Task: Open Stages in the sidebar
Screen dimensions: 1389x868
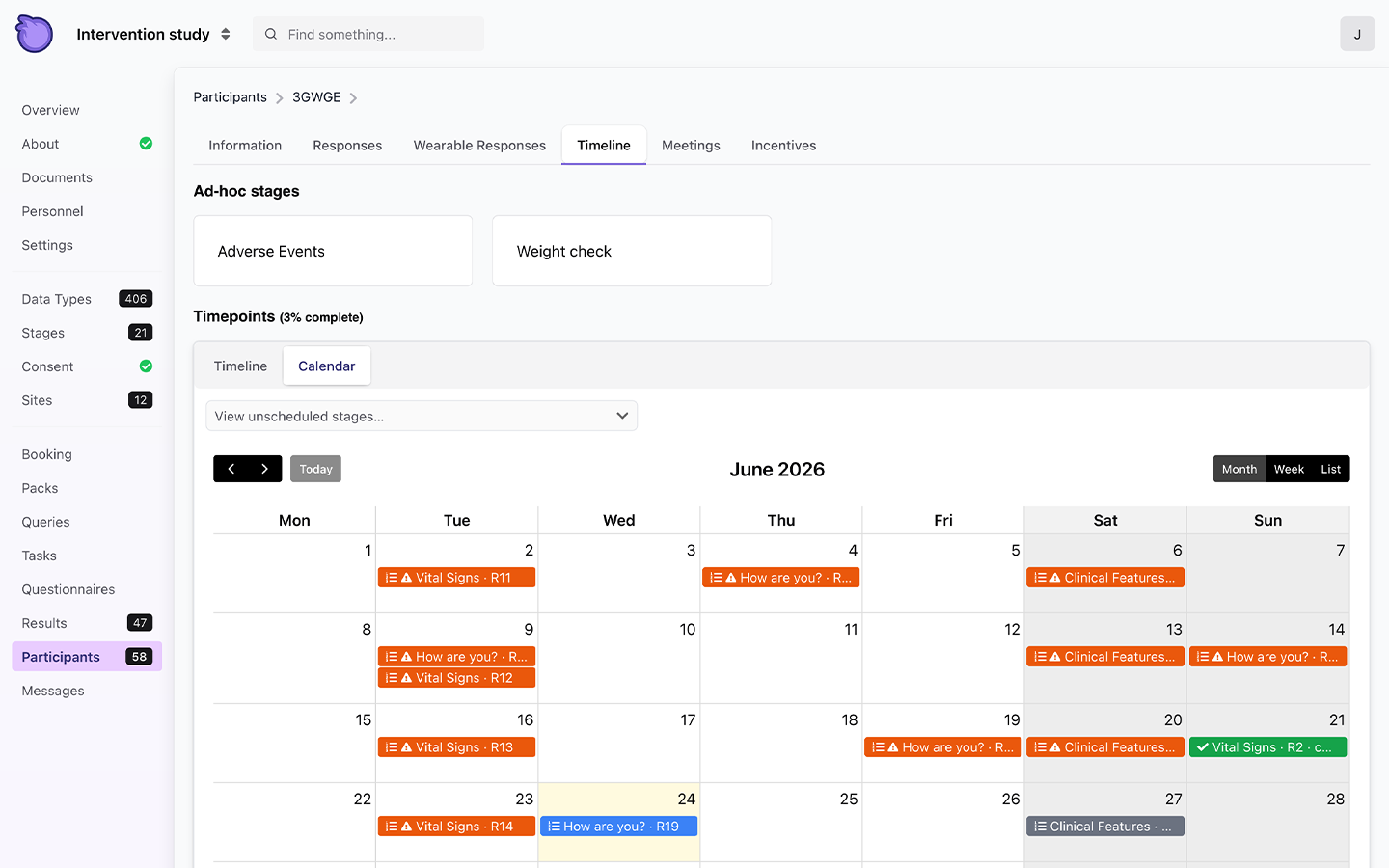Action: [43, 333]
